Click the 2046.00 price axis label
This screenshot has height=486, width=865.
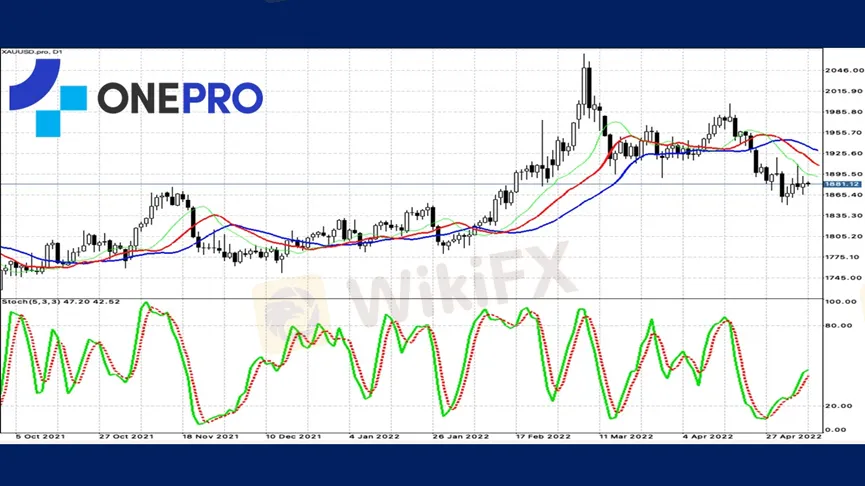(843, 71)
